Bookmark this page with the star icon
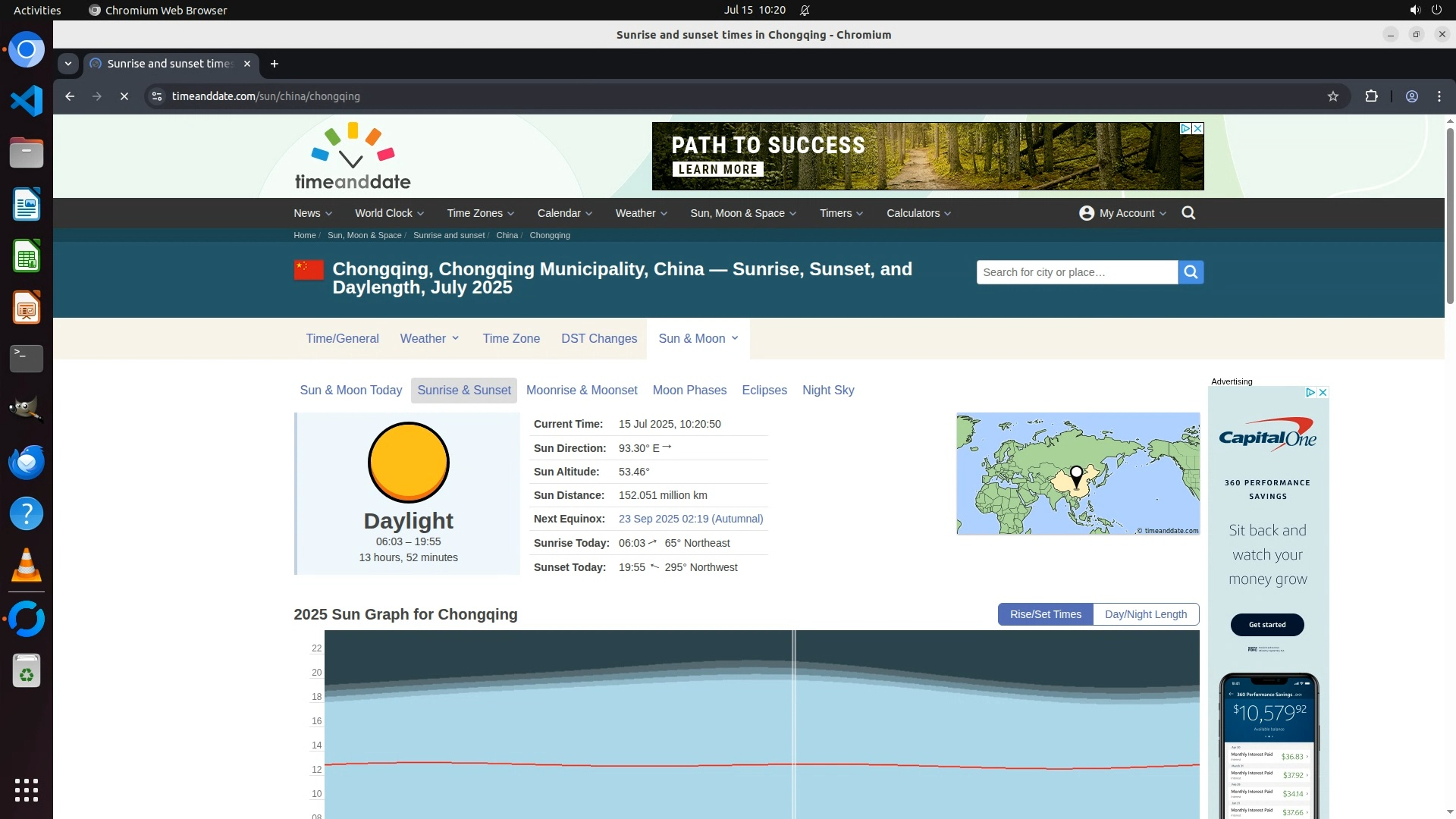Viewport: 1456px width, 819px height. click(x=1333, y=96)
